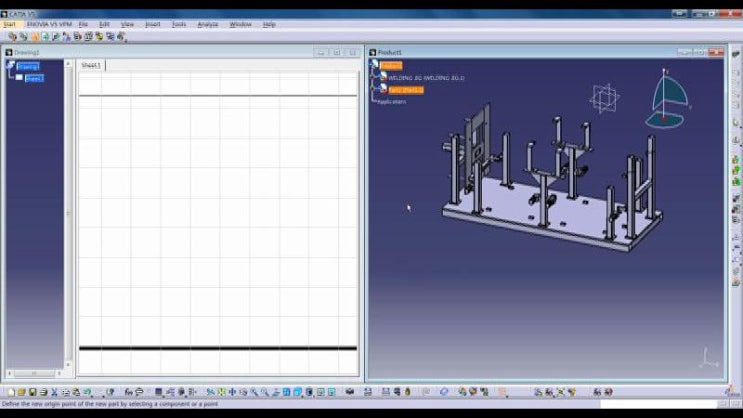Open the Analyze menu
Screen dimensions: 743x418
[207, 24]
